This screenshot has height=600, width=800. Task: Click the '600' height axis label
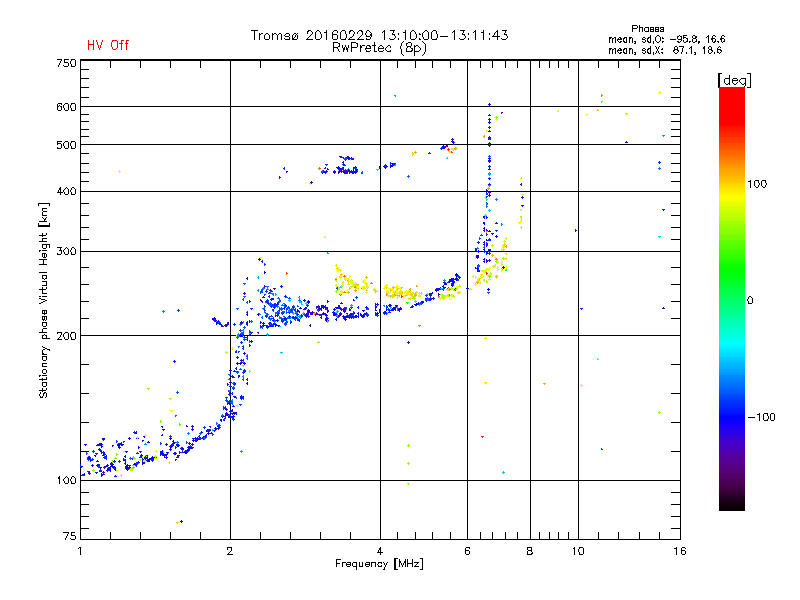(x=66, y=107)
